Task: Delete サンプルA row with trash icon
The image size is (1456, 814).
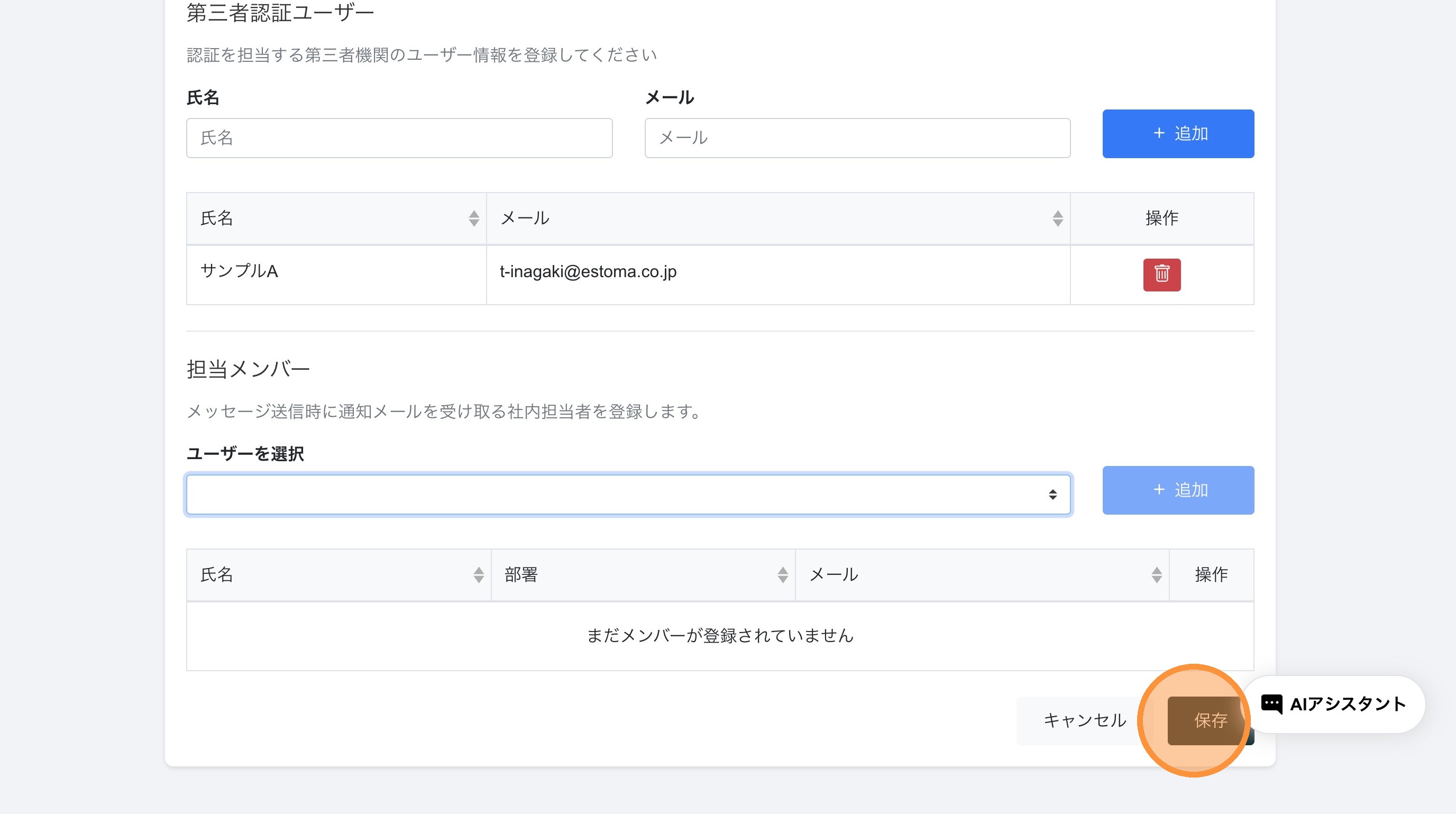Action: pyautogui.click(x=1161, y=275)
